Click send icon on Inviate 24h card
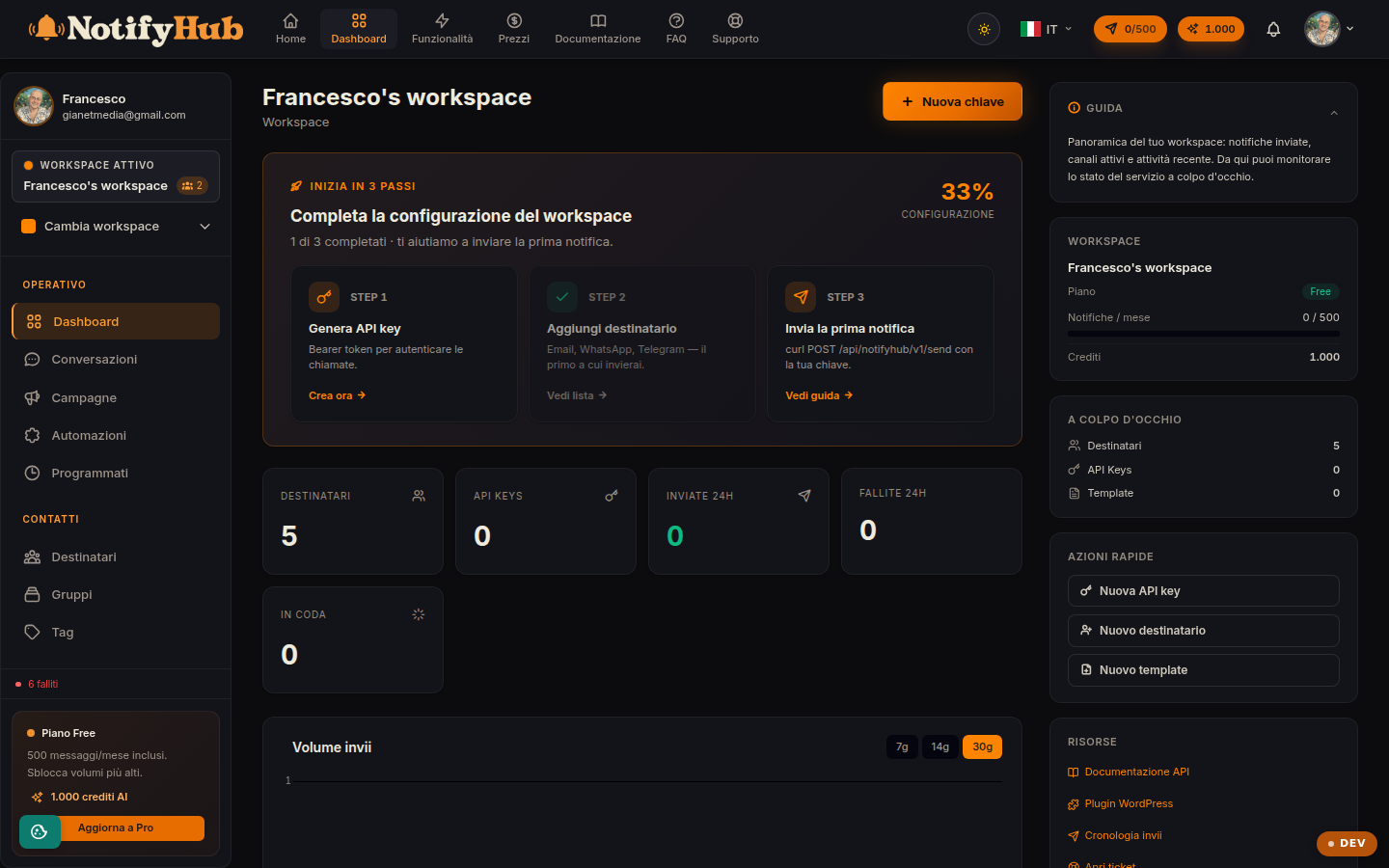Viewport: 1389px width, 868px height. (804, 496)
